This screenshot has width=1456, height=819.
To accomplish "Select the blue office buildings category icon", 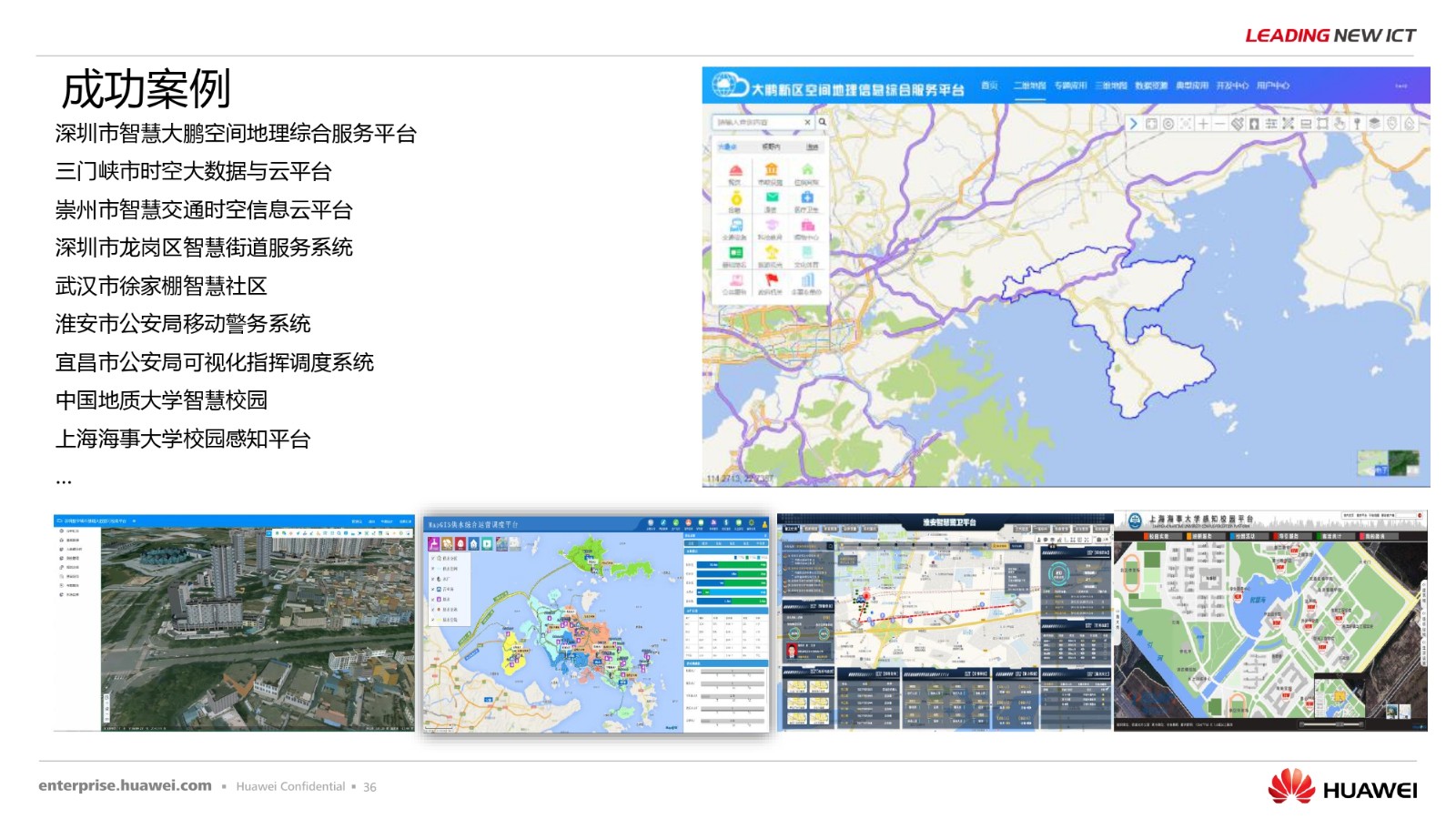I will click(x=807, y=279).
